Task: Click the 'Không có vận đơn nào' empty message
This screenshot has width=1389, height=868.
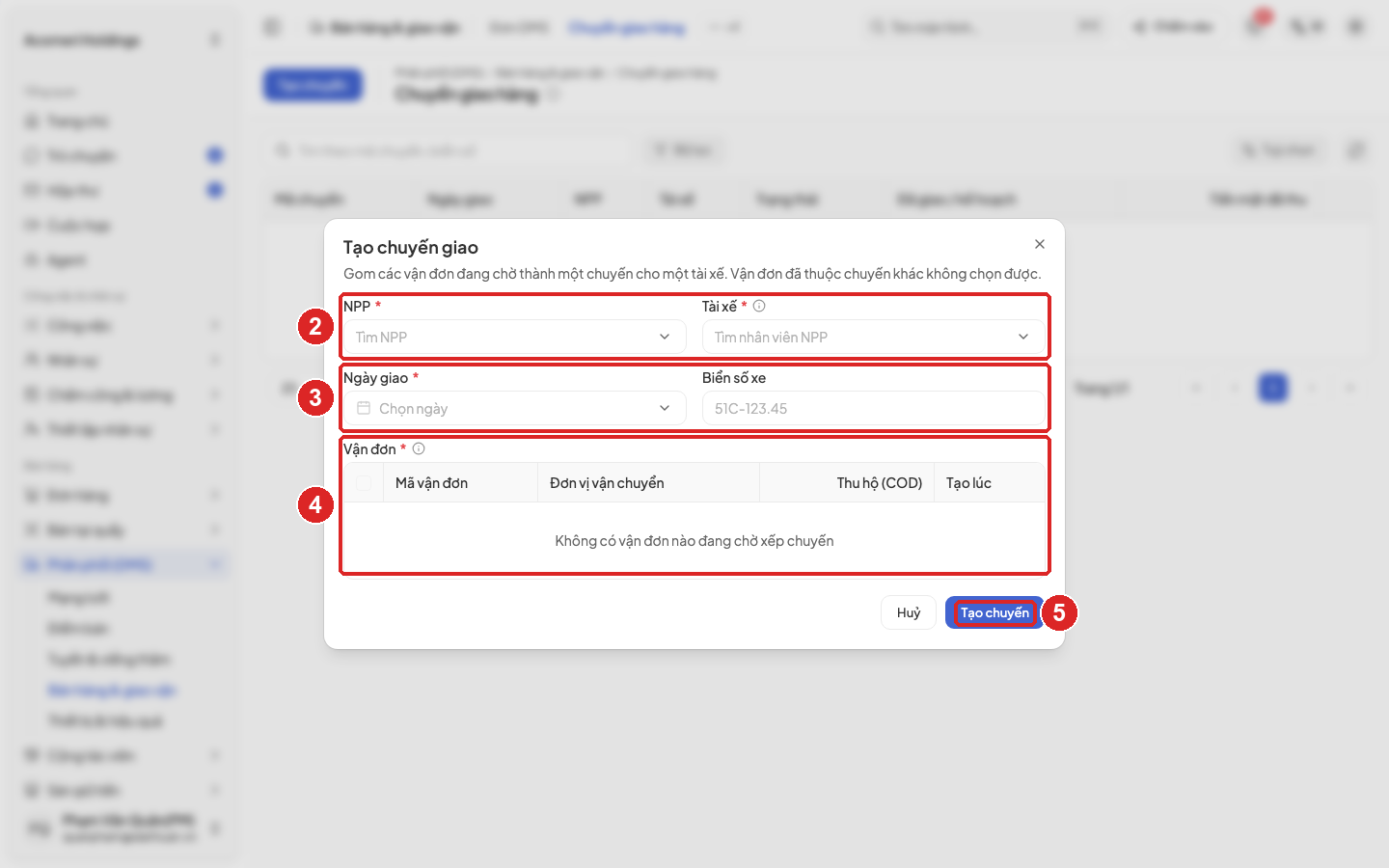Action: click(x=694, y=540)
